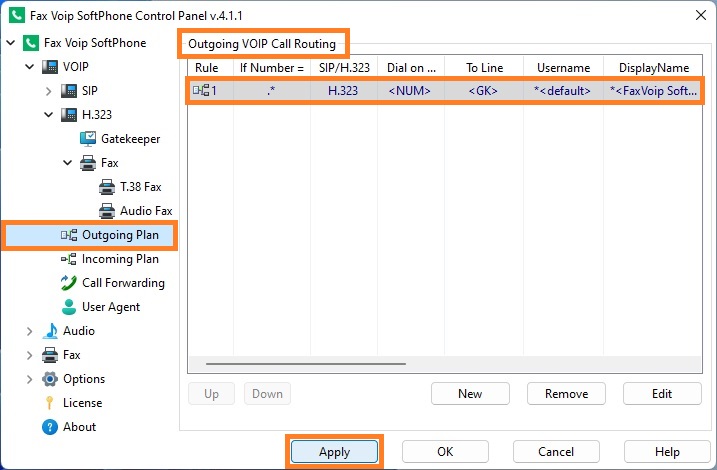Click the *<default> username cell
The image size is (717, 470).
tap(562, 91)
